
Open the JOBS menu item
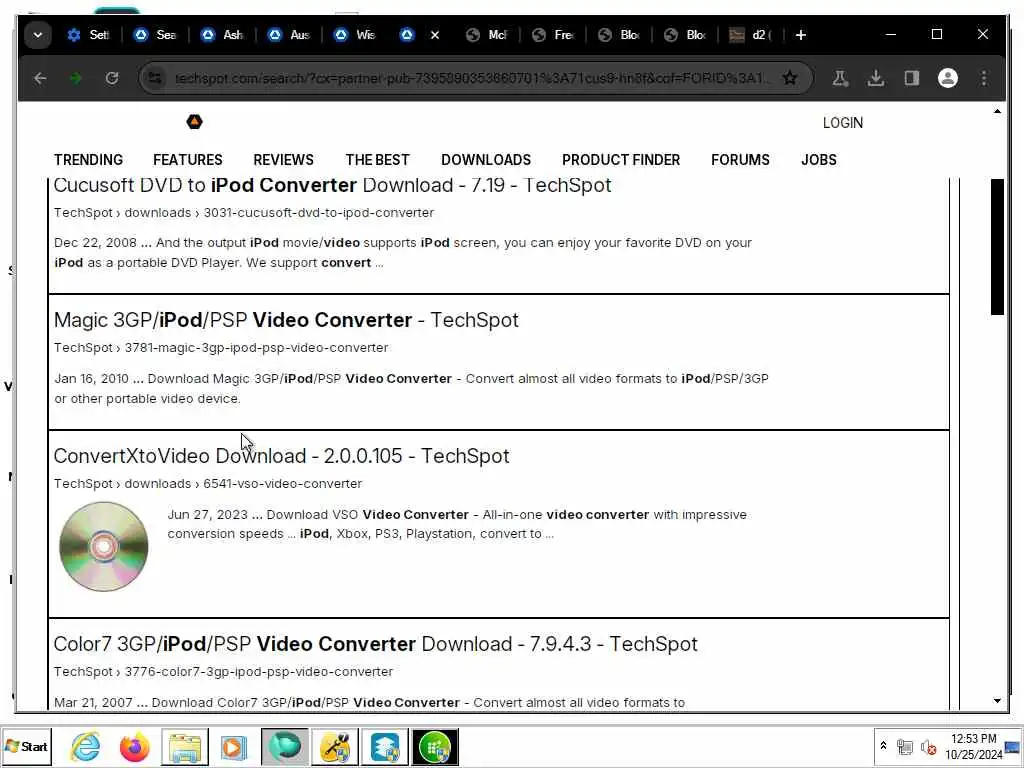click(x=819, y=160)
